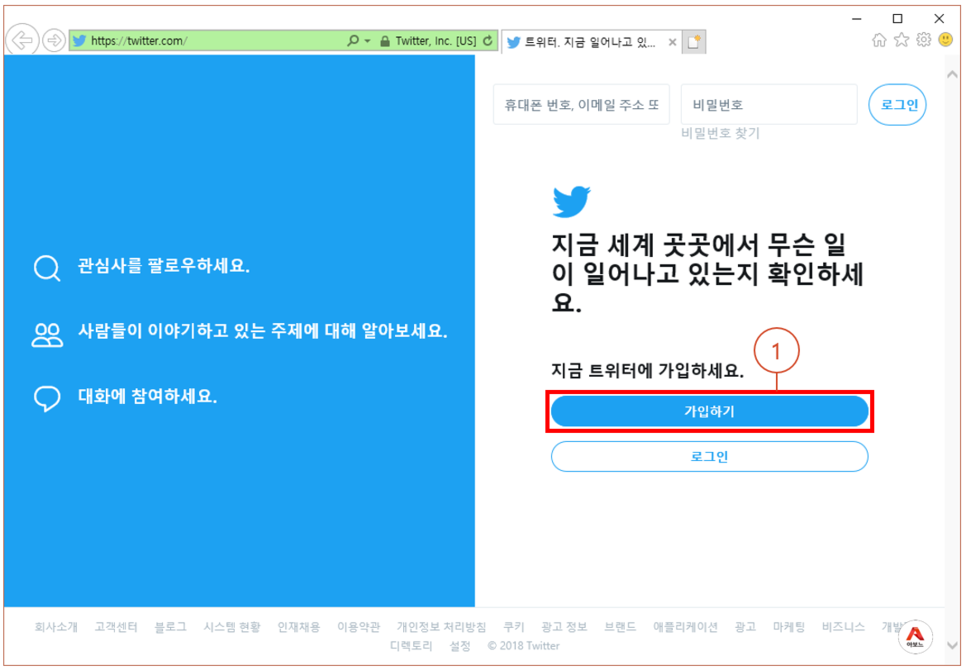
Task: Click the password input field
Action: pyautogui.click(x=769, y=105)
